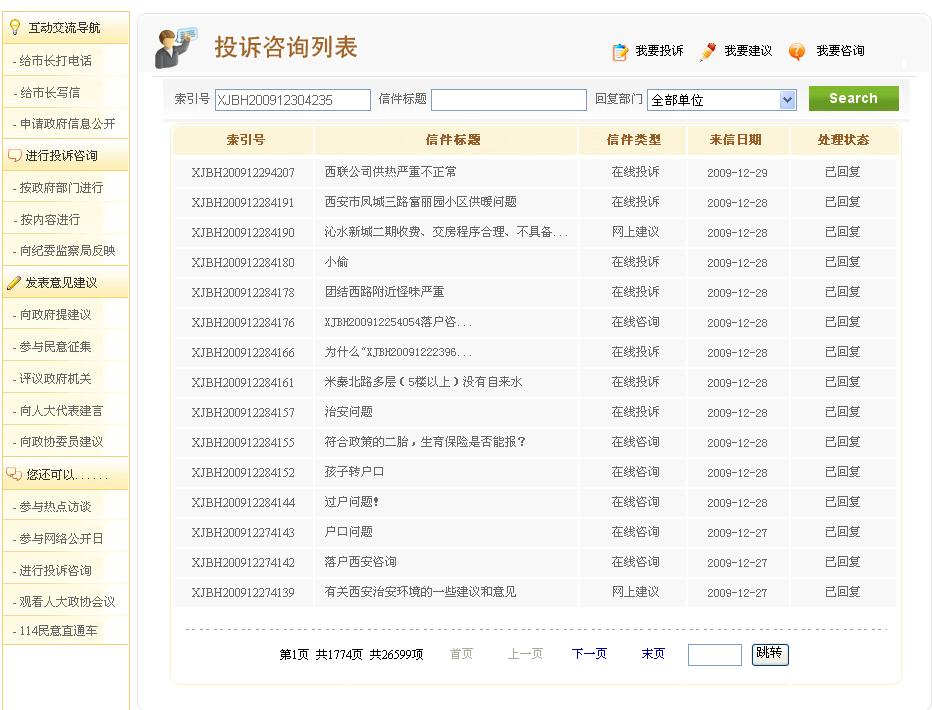Screen dimensions: 932x710
Task: Click the date 2009-12-29
Action: [x=737, y=173]
